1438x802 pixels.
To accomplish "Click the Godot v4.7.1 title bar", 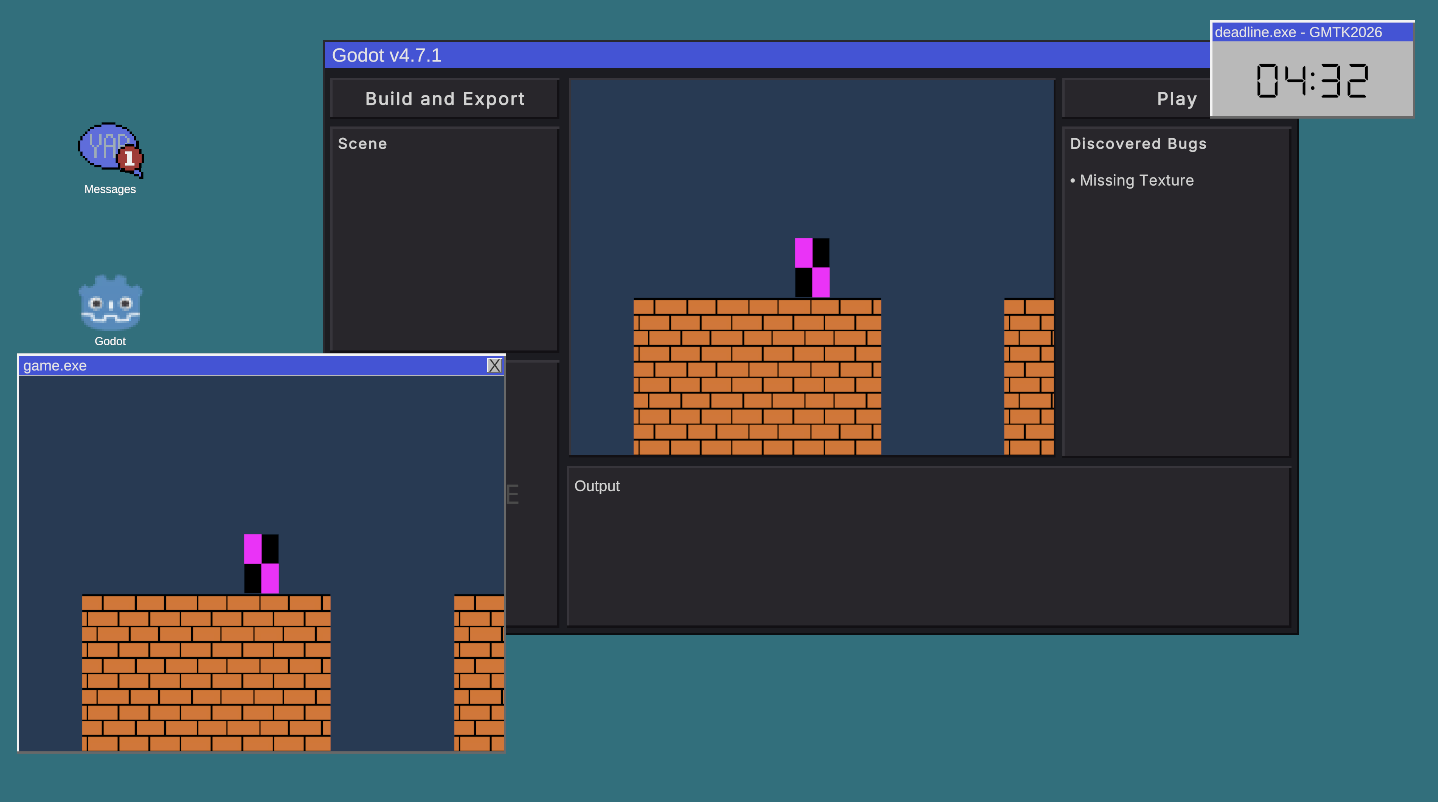I will tap(767, 56).
